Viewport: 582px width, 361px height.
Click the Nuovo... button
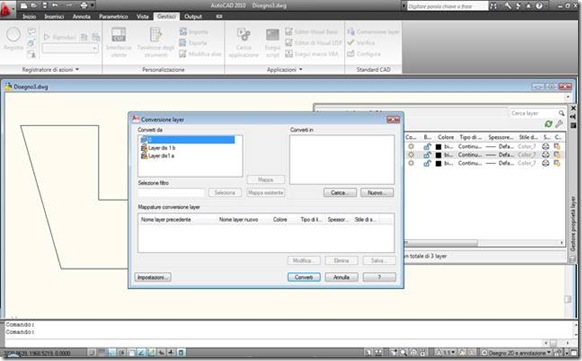[377, 193]
